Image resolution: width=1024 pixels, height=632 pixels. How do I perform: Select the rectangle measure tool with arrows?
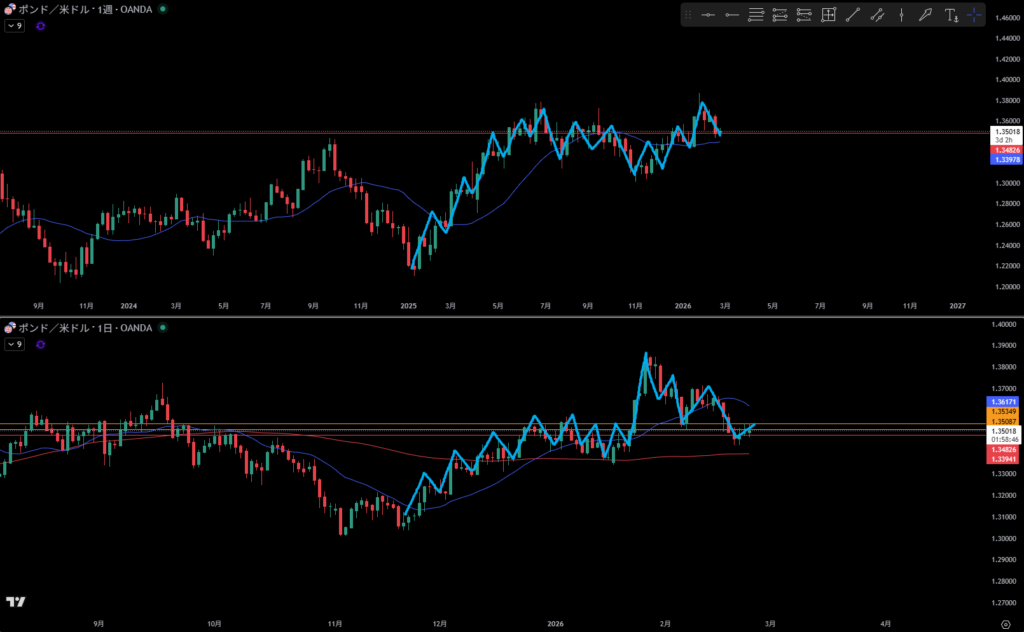pos(829,15)
